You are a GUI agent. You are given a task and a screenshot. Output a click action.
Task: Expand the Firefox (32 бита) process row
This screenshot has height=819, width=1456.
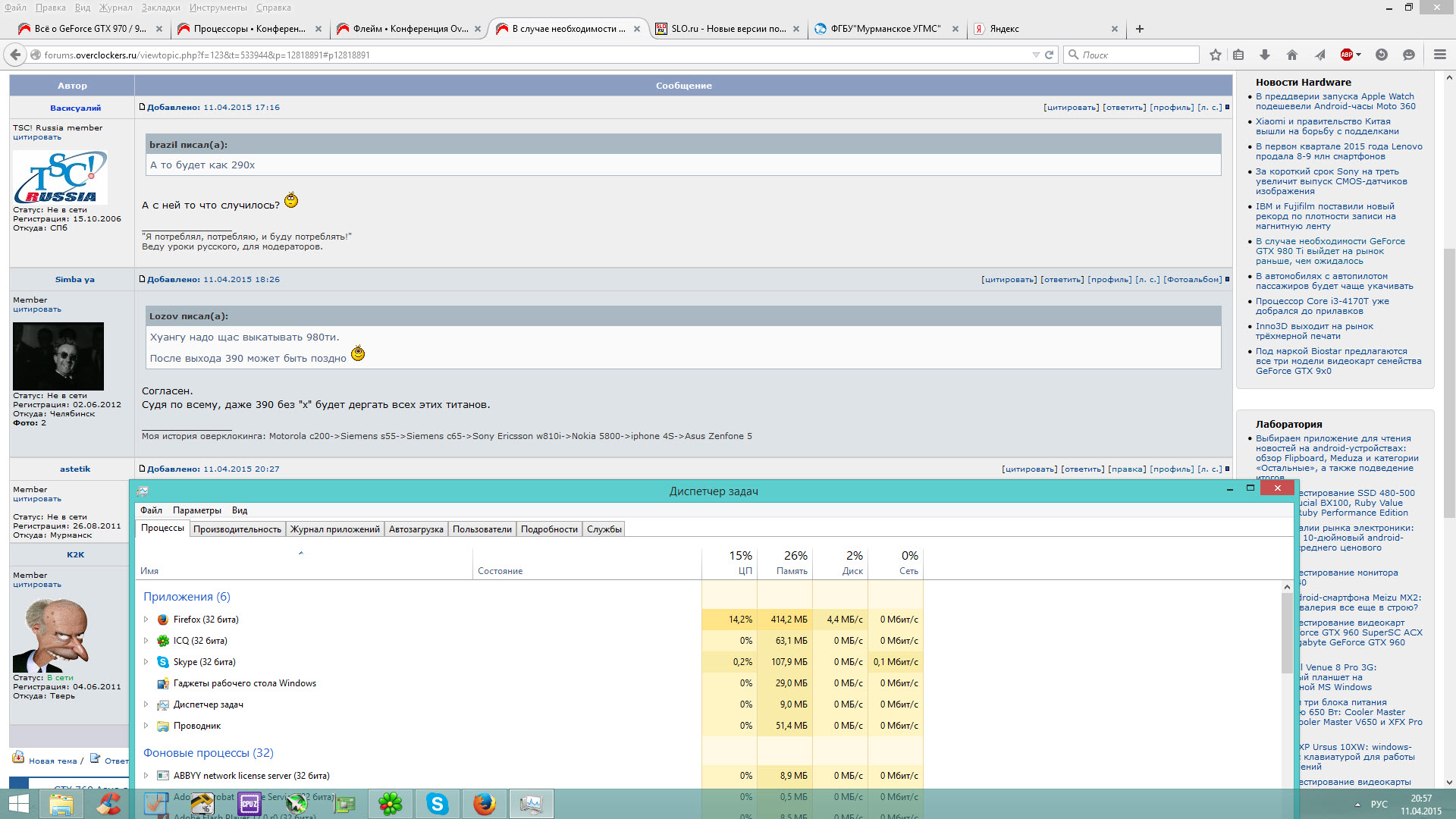(146, 620)
